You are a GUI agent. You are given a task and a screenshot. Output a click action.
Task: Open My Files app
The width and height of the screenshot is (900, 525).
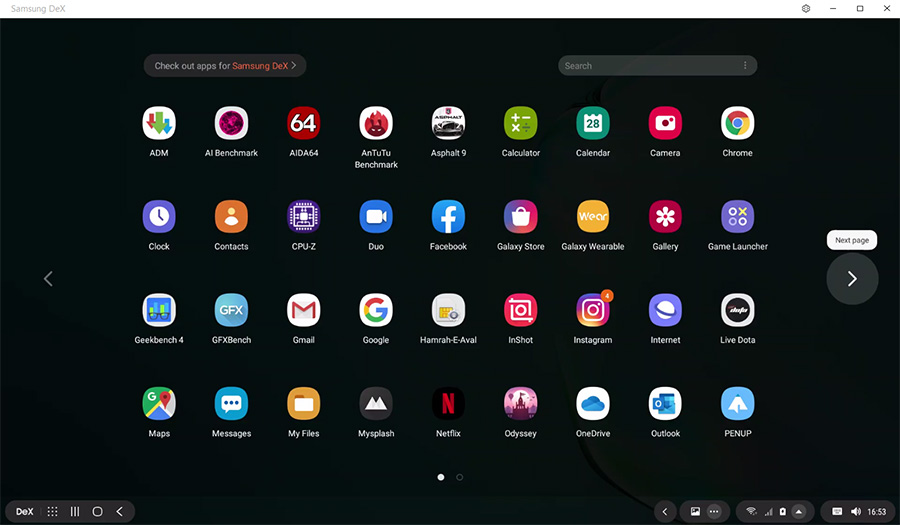(304, 403)
